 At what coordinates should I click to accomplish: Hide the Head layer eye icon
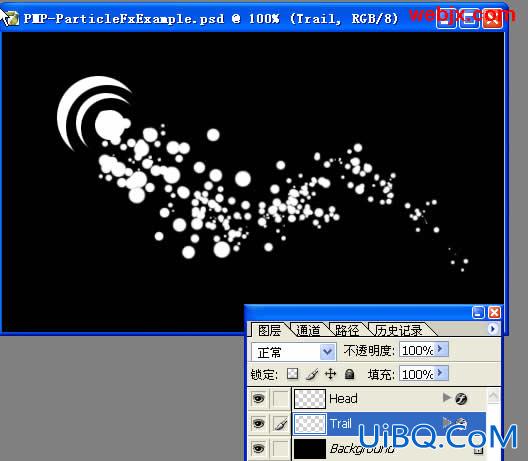click(x=258, y=399)
